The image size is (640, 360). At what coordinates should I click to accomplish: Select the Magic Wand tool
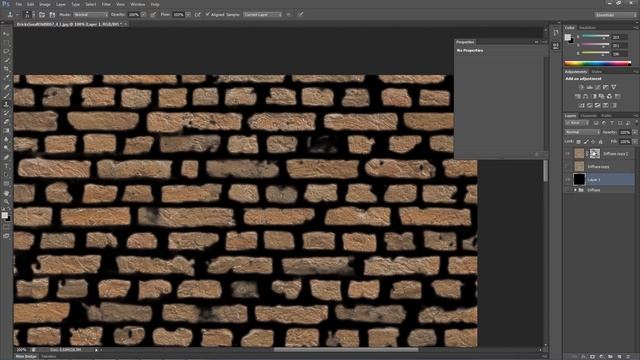point(6,60)
